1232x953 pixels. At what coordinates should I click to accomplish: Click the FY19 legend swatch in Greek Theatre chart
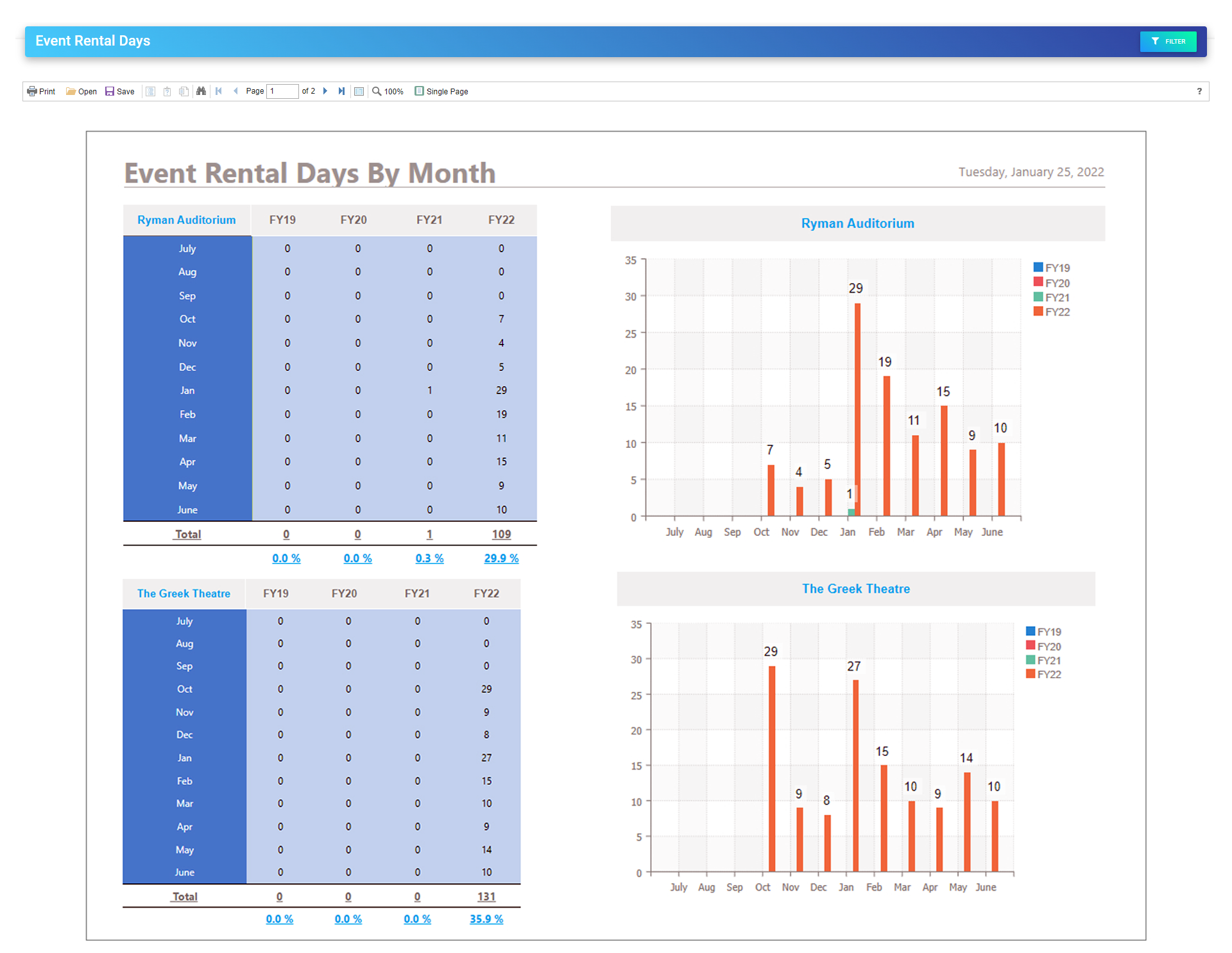(1030, 631)
